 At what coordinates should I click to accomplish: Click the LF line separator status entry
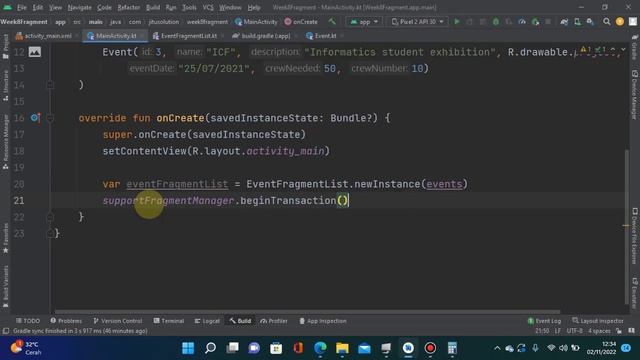[558, 331]
